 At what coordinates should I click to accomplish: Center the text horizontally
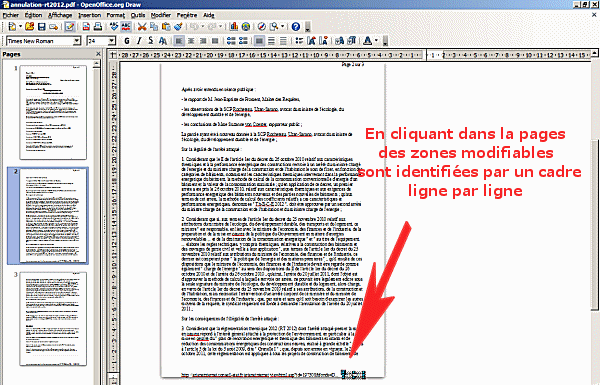coord(191,41)
